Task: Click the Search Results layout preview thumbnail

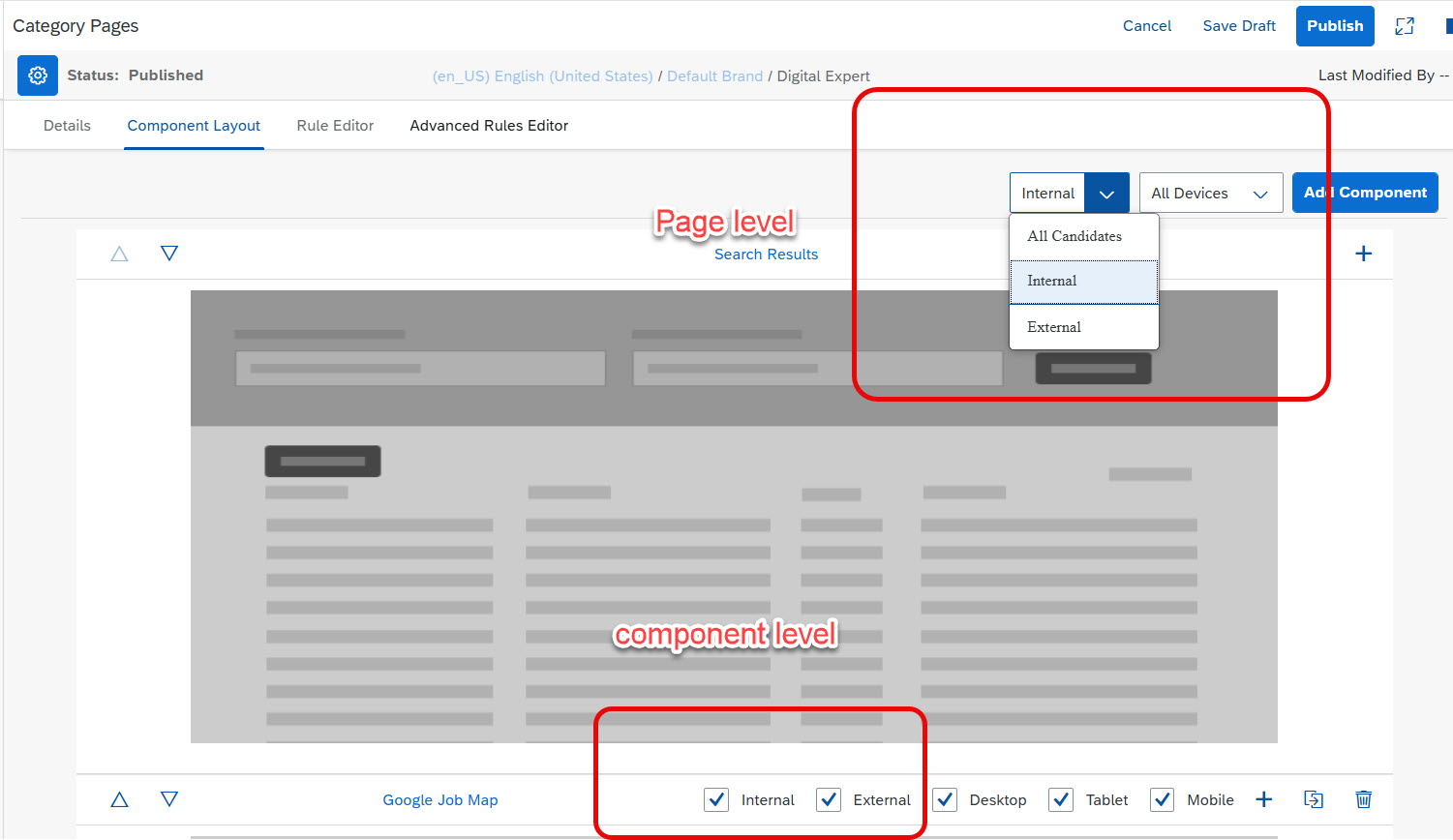Action: (x=734, y=517)
